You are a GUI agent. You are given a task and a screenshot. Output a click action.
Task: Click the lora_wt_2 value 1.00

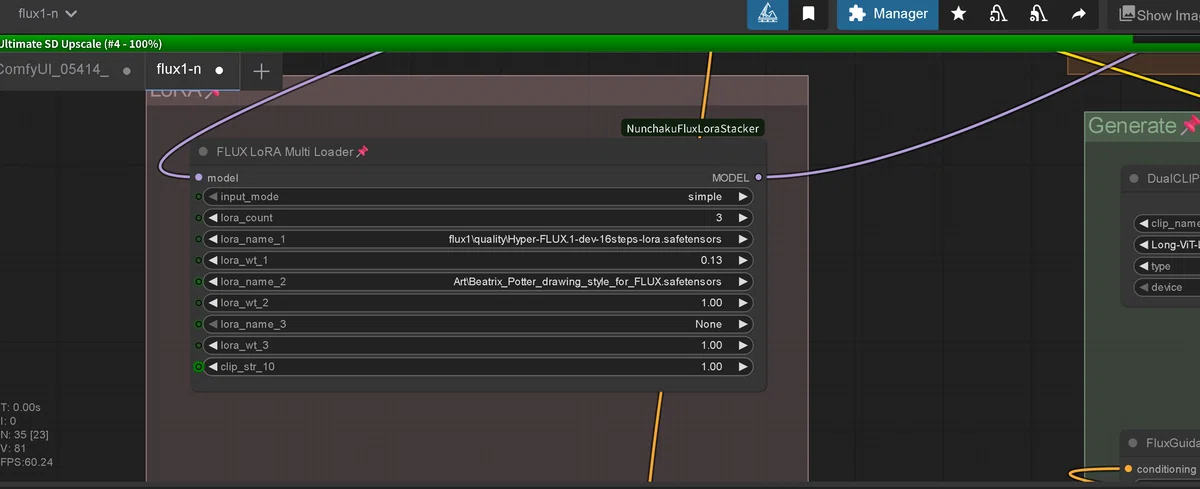(x=710, y=303)
